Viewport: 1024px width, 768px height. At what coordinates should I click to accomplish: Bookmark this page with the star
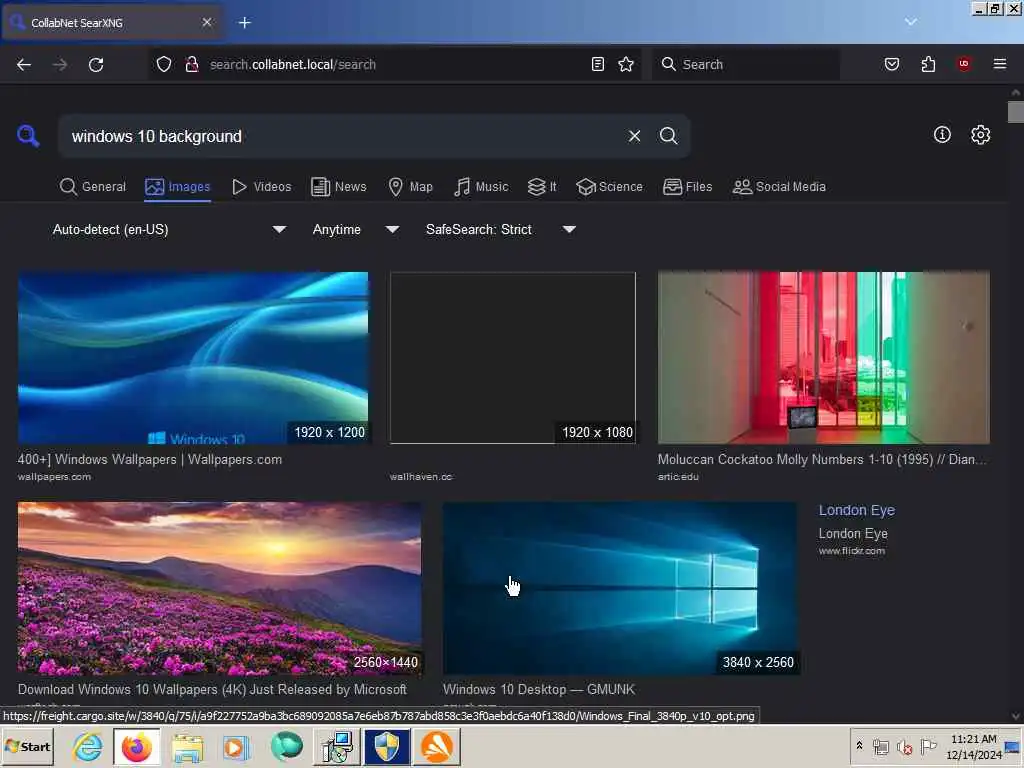click(626, 64)
